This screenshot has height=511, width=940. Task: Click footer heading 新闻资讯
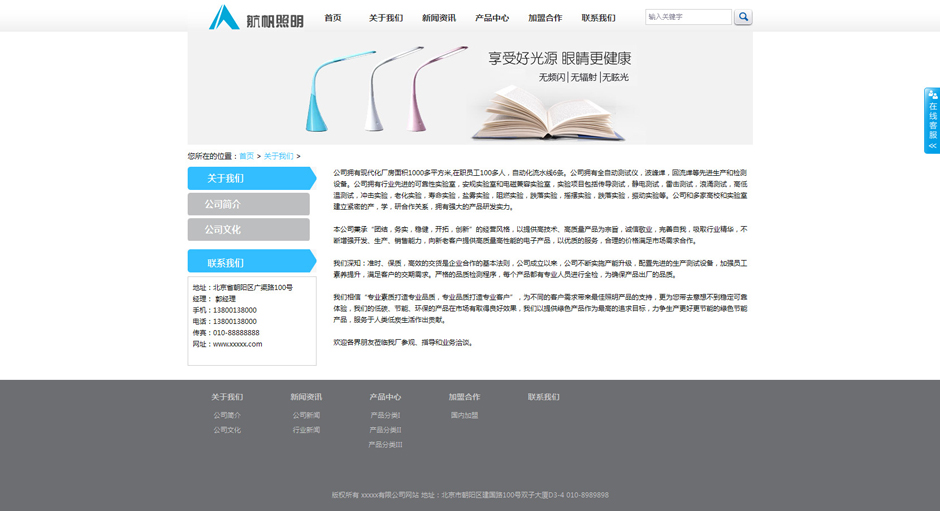306,396
